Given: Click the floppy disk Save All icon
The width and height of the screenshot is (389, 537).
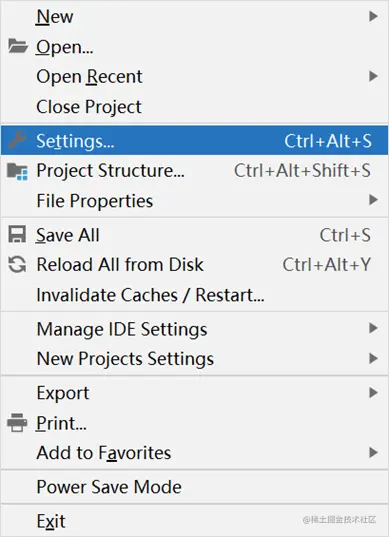Looking at the screenshot, I should pyautogui.click(x=17, y=234).
